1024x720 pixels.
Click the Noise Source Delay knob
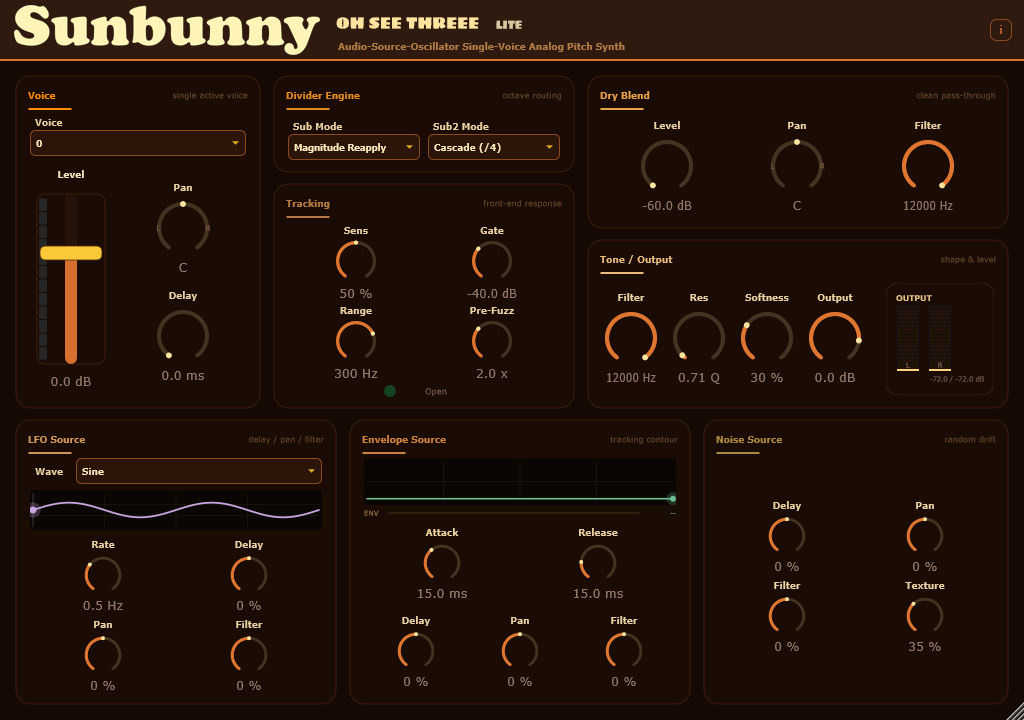(x=787, y=536)
